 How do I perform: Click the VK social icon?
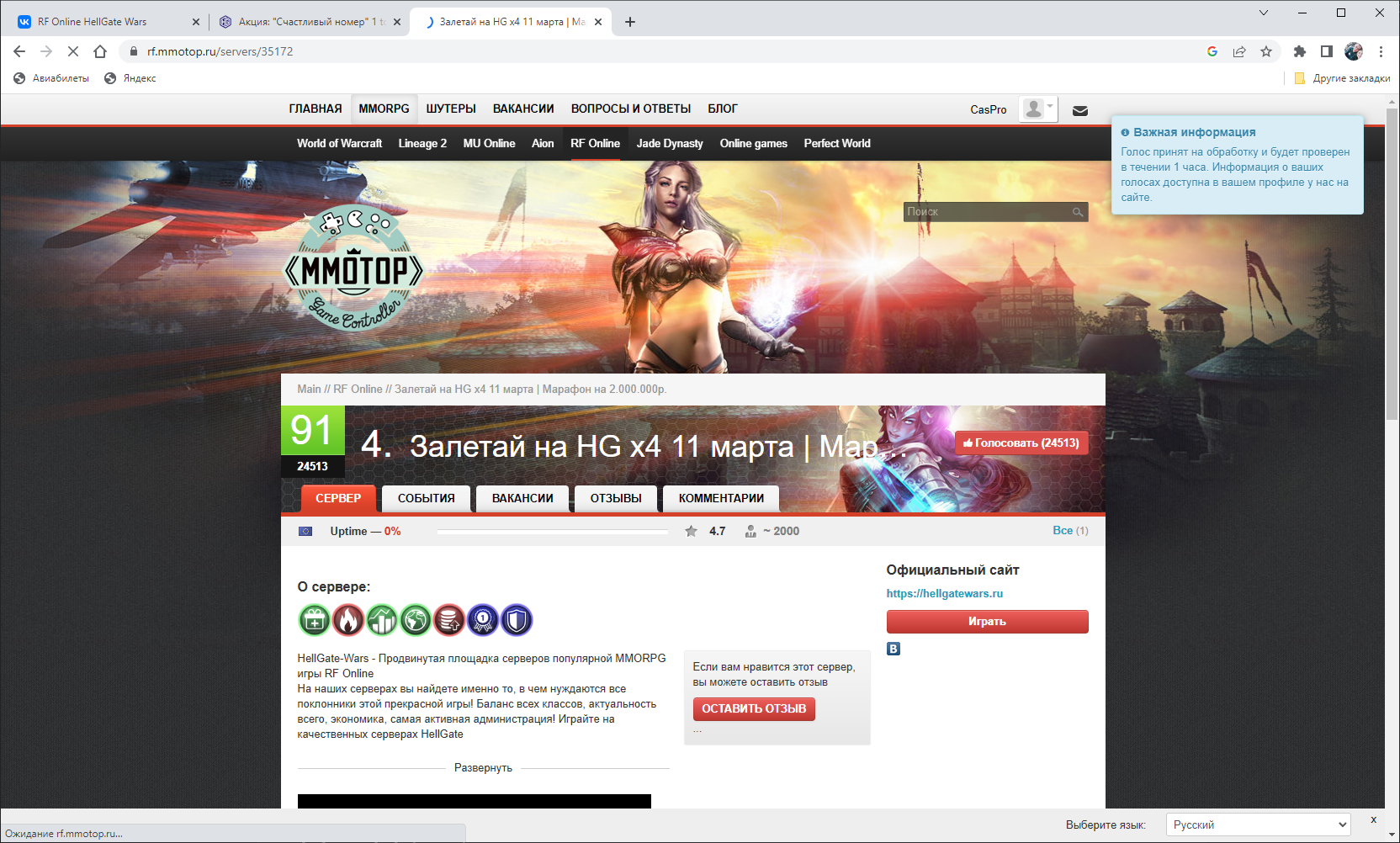[894, 649]
